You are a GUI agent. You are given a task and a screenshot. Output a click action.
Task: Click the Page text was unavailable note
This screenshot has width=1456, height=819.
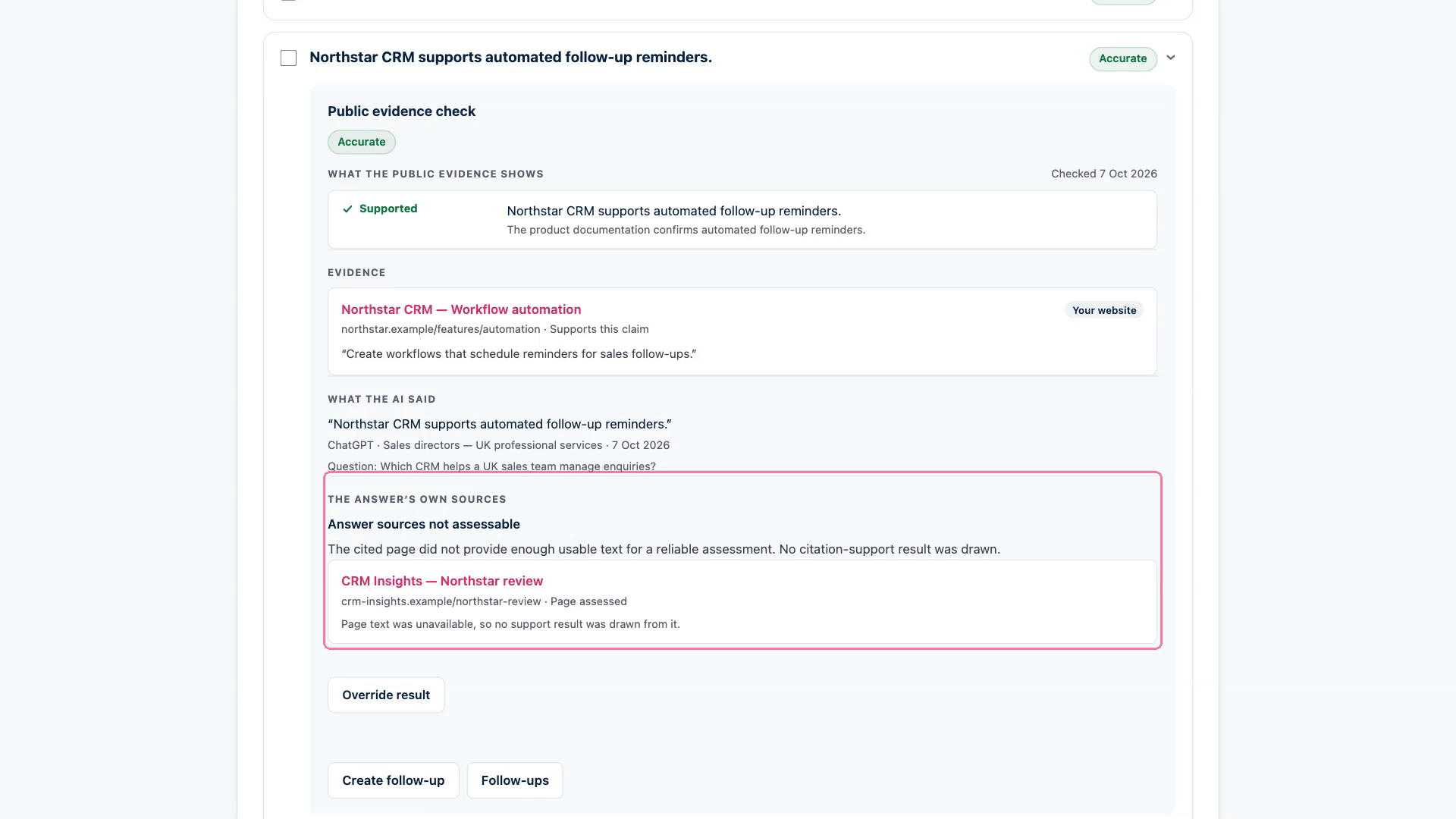point(510,624)
